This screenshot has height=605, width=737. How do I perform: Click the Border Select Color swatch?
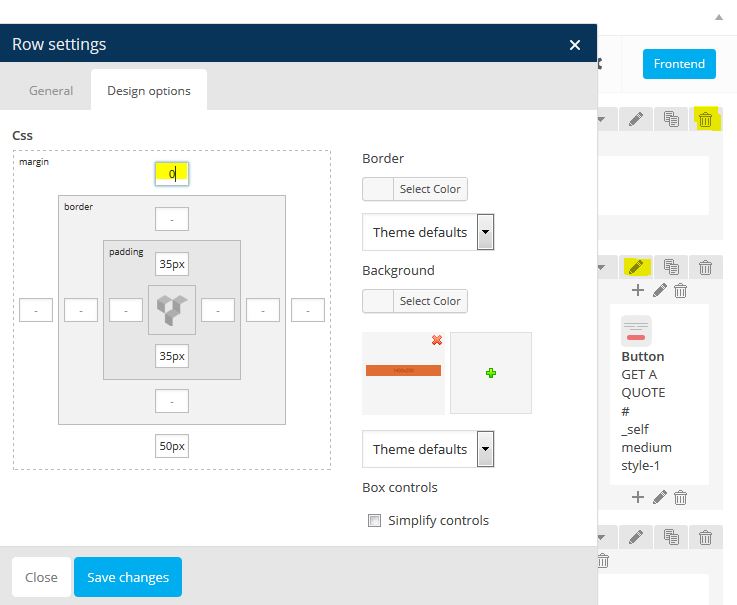[x=378, y=189]
